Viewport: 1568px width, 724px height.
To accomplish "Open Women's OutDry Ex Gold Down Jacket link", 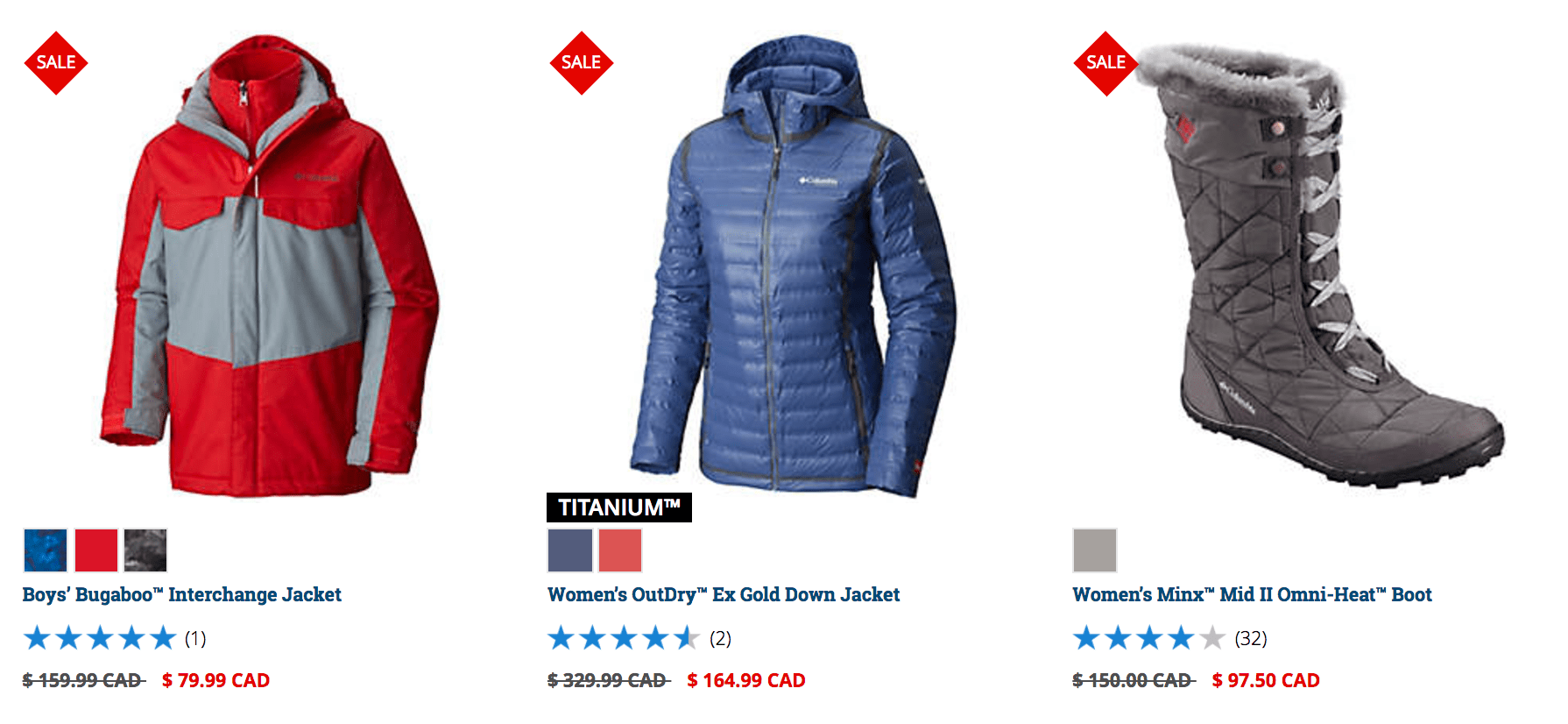I will tap(724, 595).
